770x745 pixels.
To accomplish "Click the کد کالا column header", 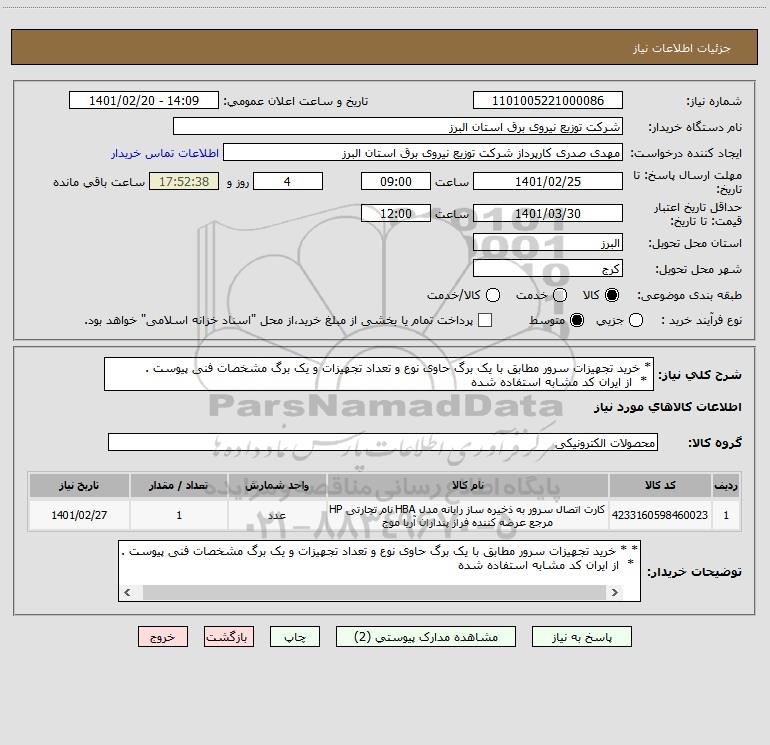I will click(x=660, y=485).
